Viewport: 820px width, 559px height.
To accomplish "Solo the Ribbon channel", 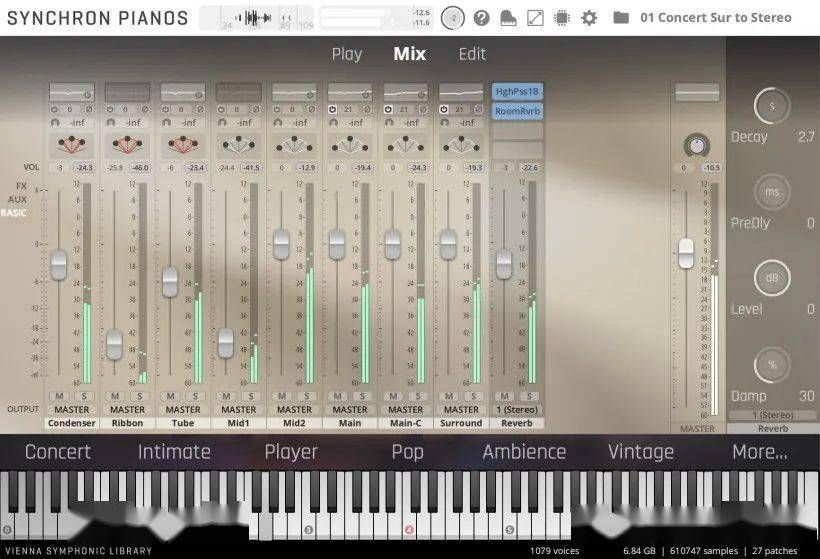I will [139, 396].
